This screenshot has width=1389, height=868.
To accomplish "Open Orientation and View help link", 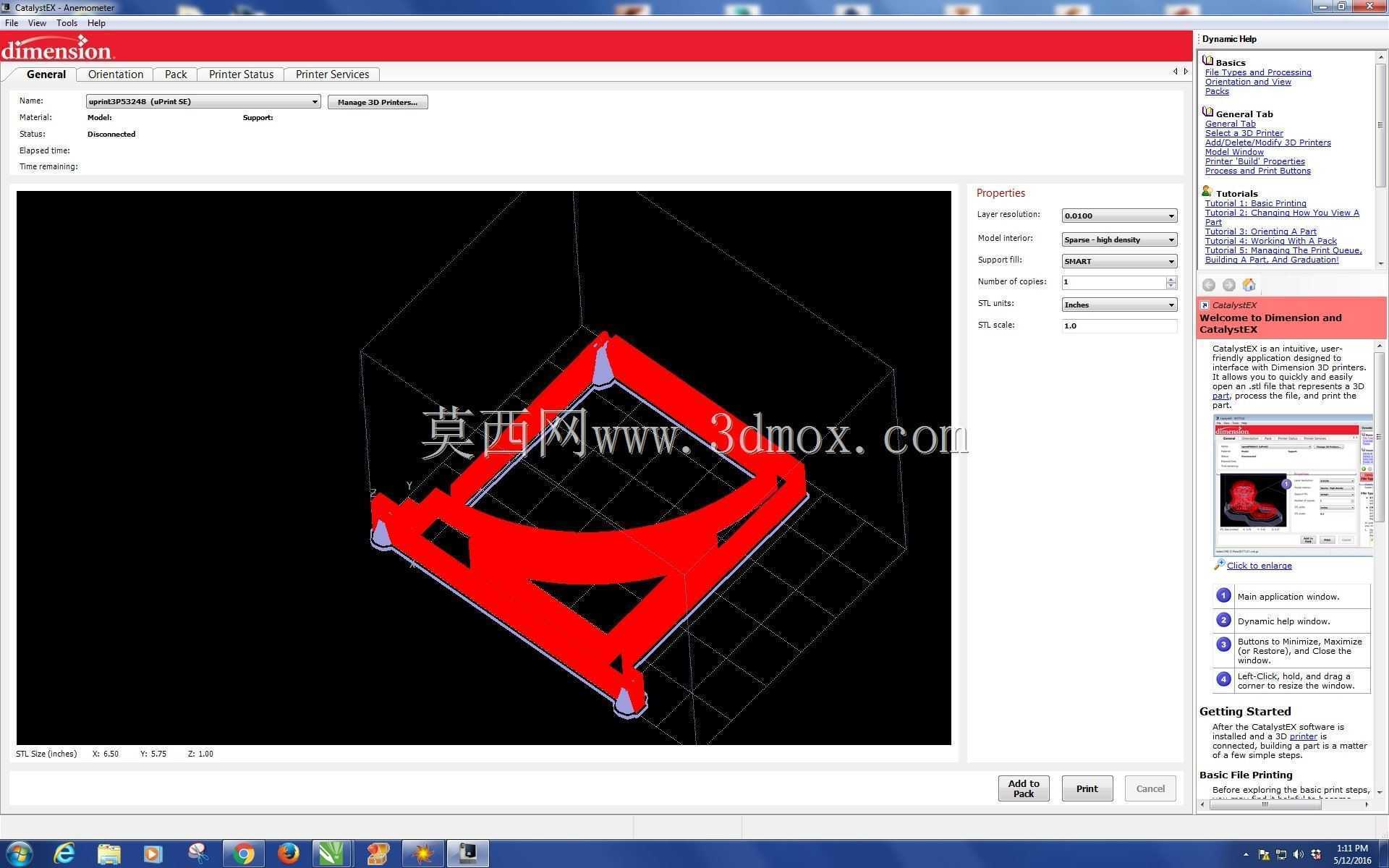I will pos(1248,82).
